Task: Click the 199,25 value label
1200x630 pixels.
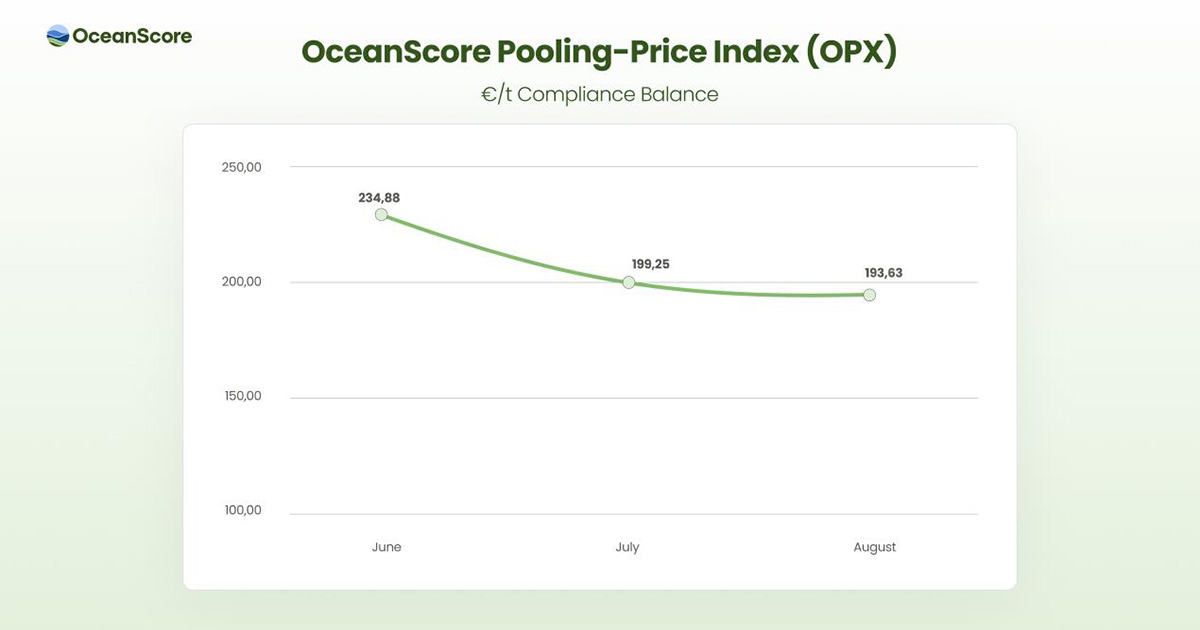Action: click(650, 264)
